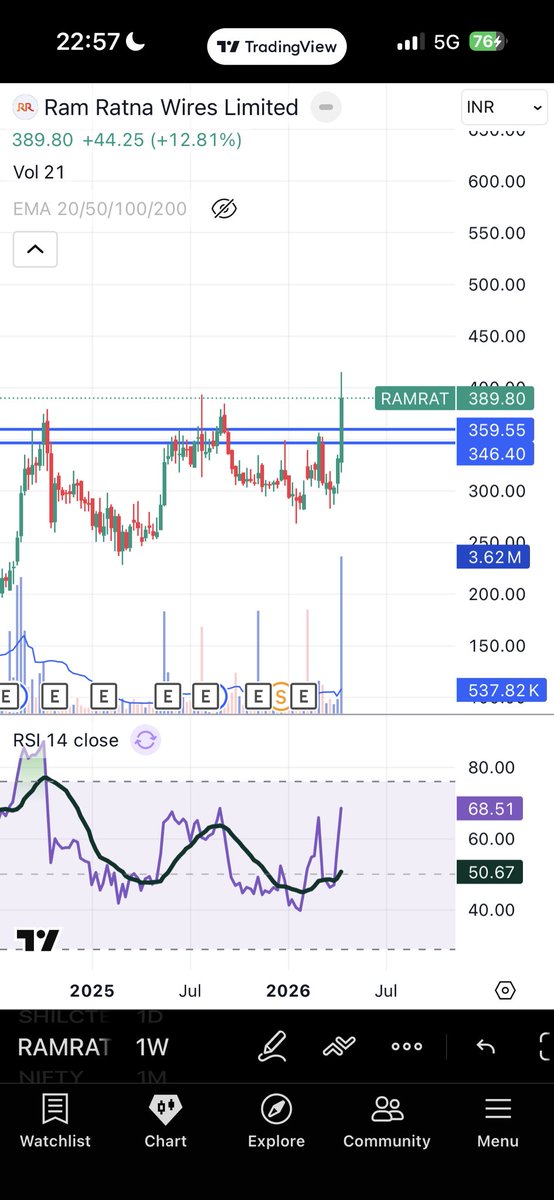Tap the 22:57 clock in status bar
The width and height of the screenshot is (554, 1200).
coord(88,42)
